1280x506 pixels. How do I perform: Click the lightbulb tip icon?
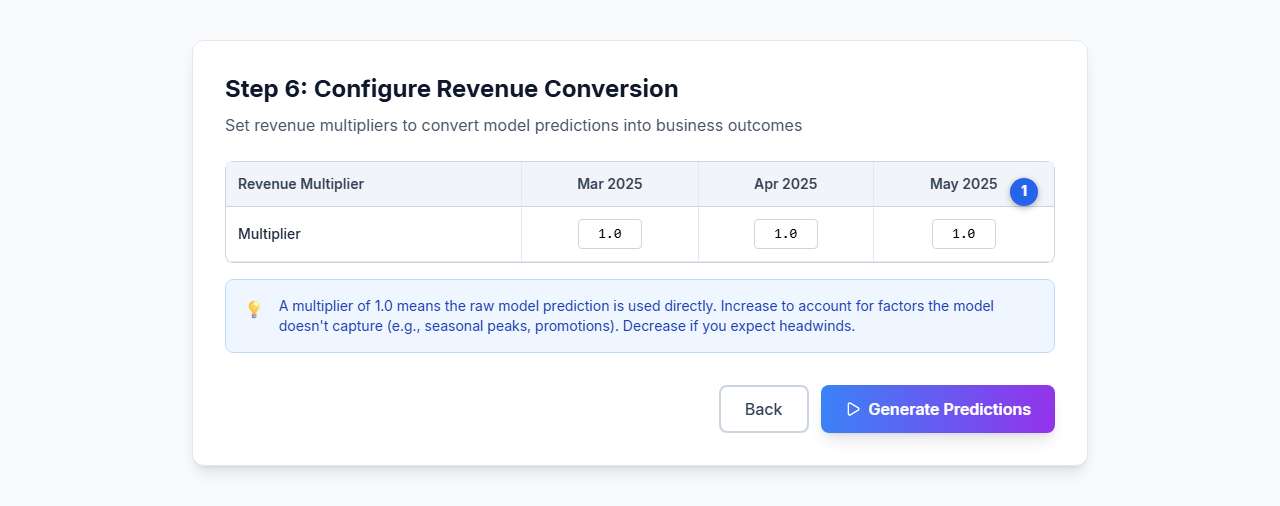point(254,309)
